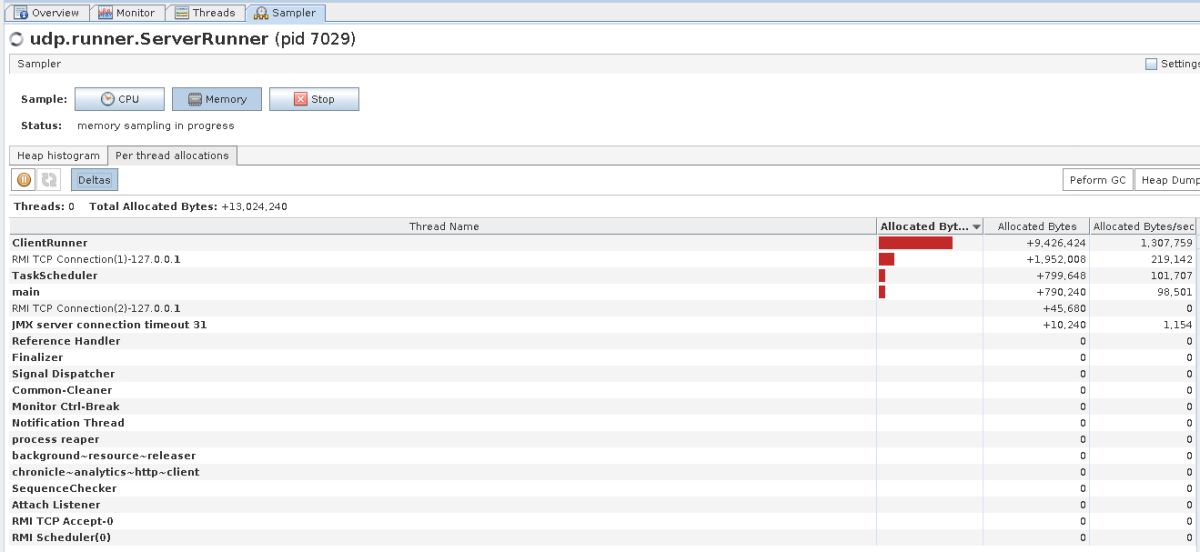Sort by Allocated Bytes column header

[x=1037, y=226]
